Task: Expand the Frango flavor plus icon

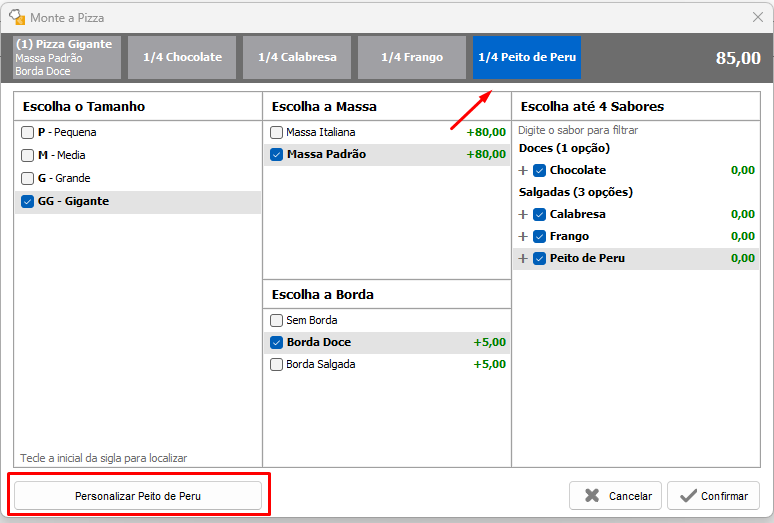Action: [523, 237]
